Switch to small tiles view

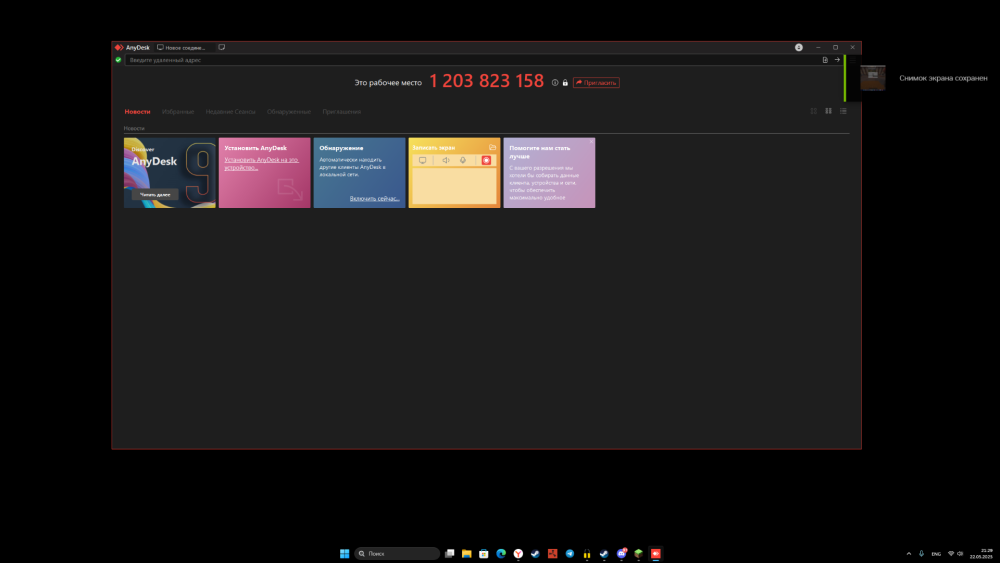coord(814,111)
